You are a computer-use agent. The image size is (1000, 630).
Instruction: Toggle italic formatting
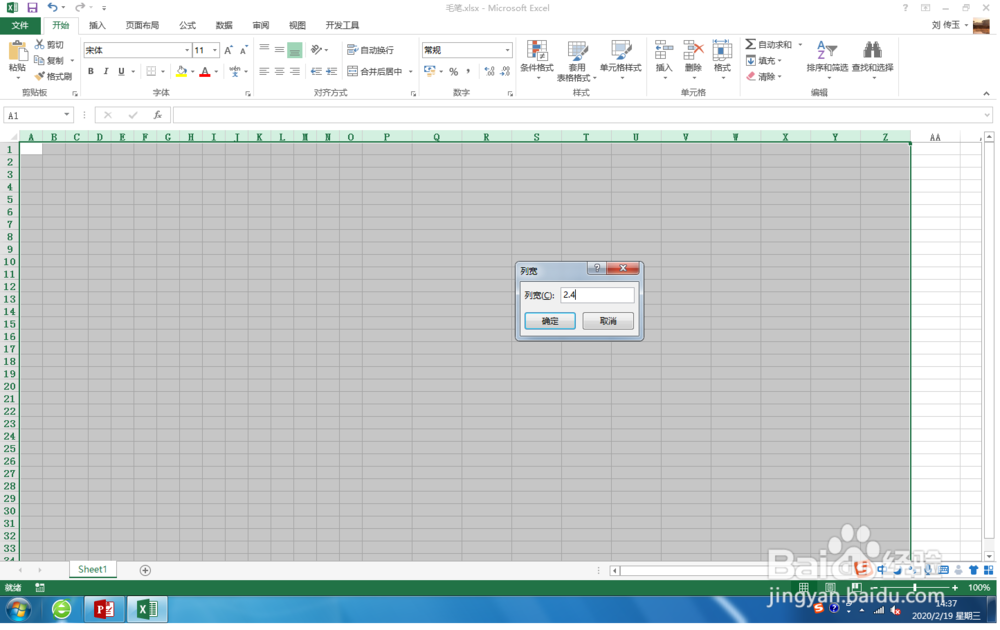coord(104,72)
